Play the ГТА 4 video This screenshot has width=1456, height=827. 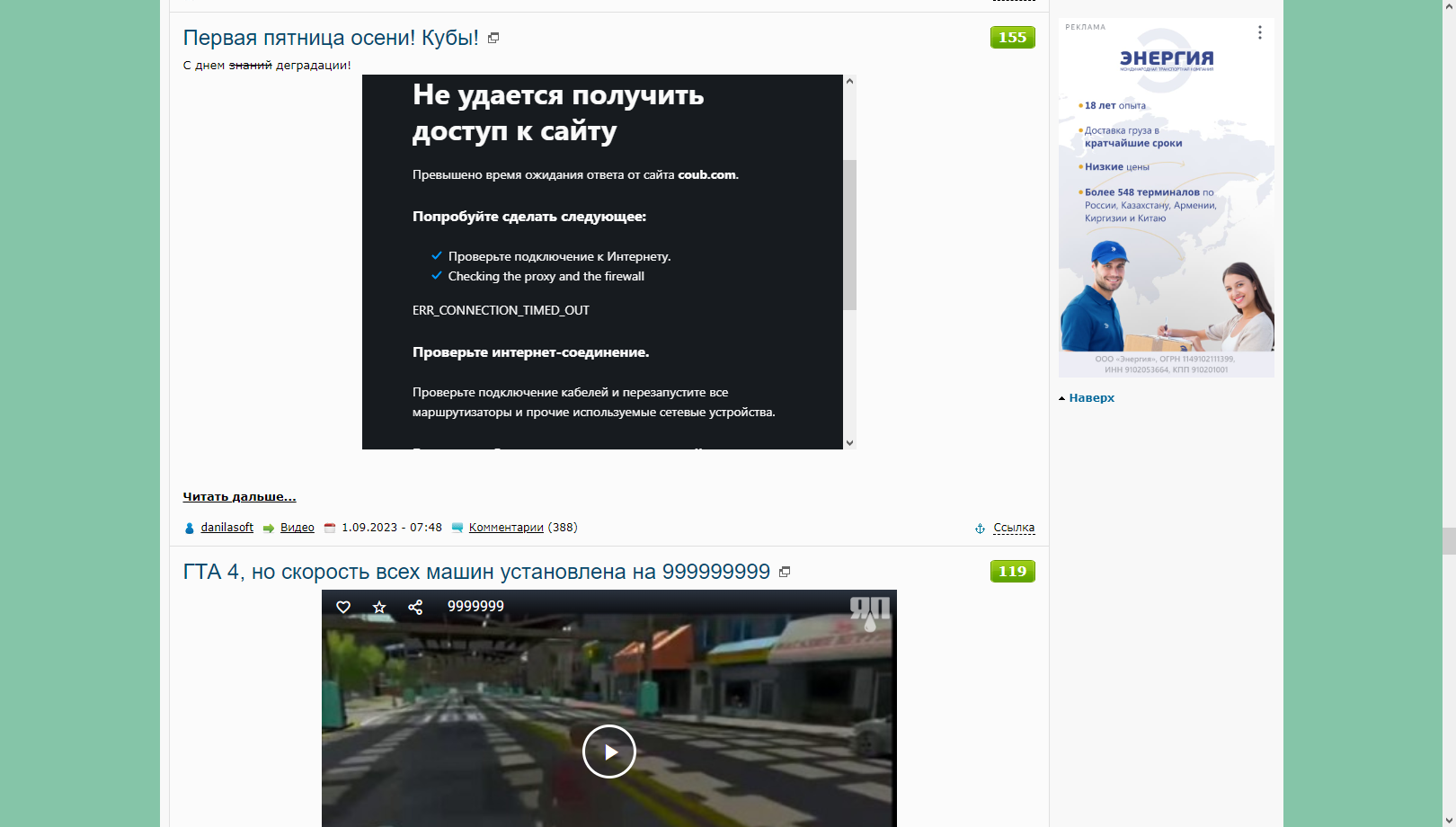pos(609,751)
